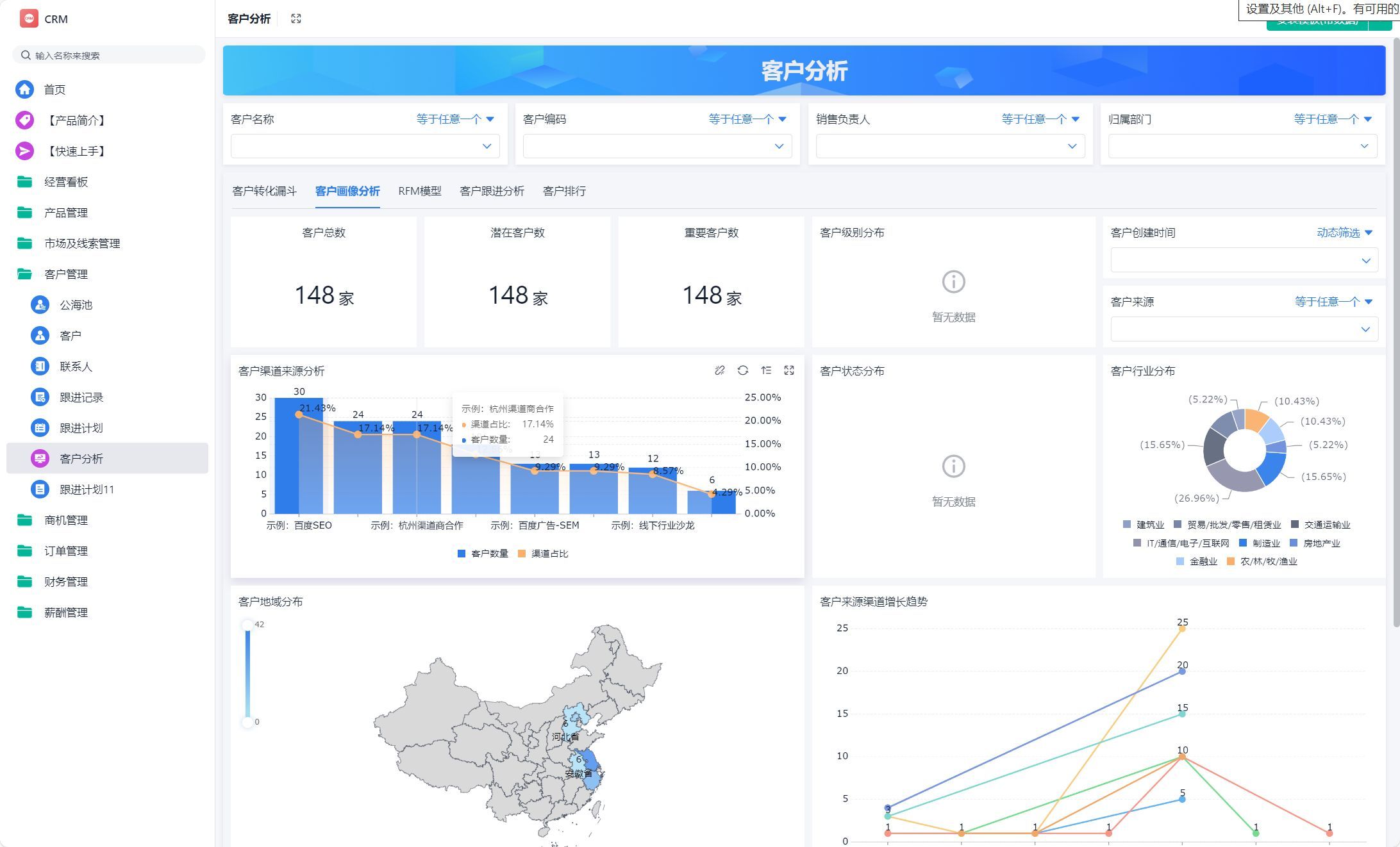Open 跟进记录 in the sidebar

(x=81, y=397)
